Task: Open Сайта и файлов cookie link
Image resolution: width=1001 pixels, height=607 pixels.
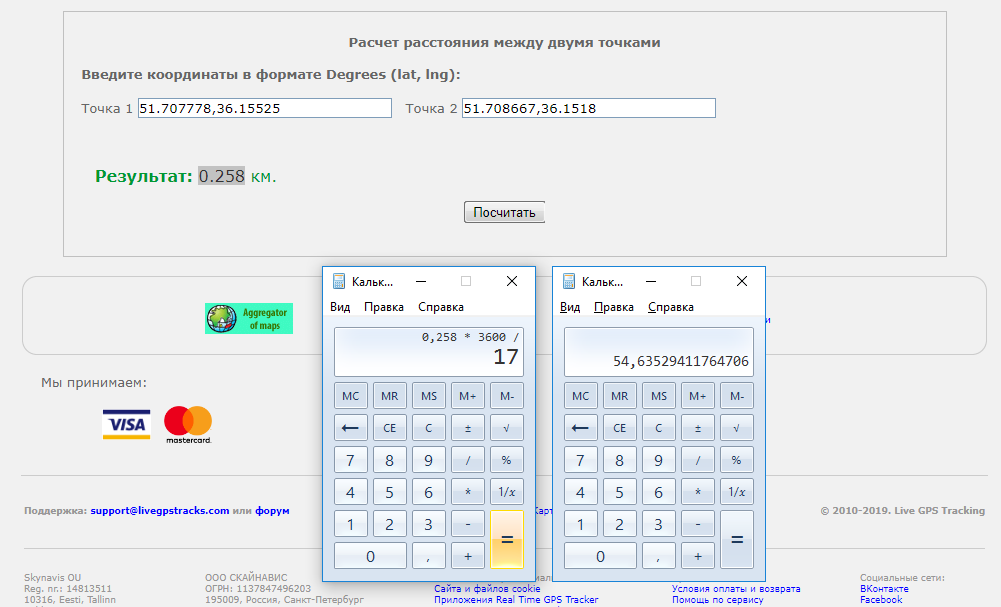Action: (487, 588)
